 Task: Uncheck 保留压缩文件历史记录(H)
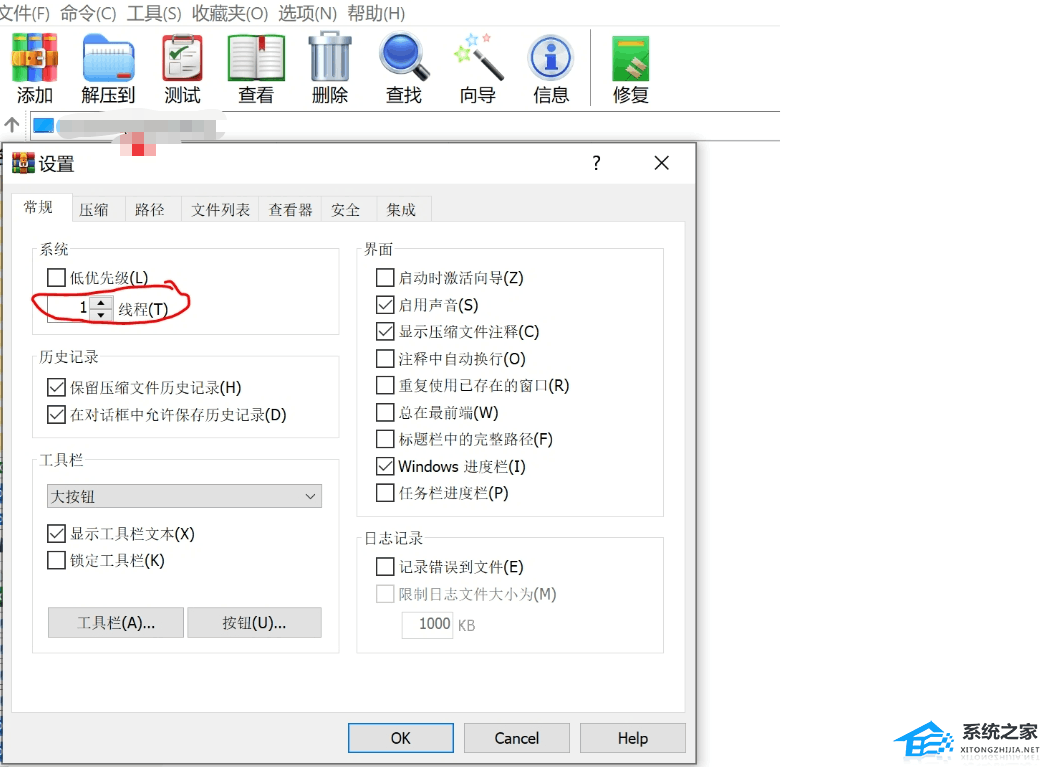56,388
